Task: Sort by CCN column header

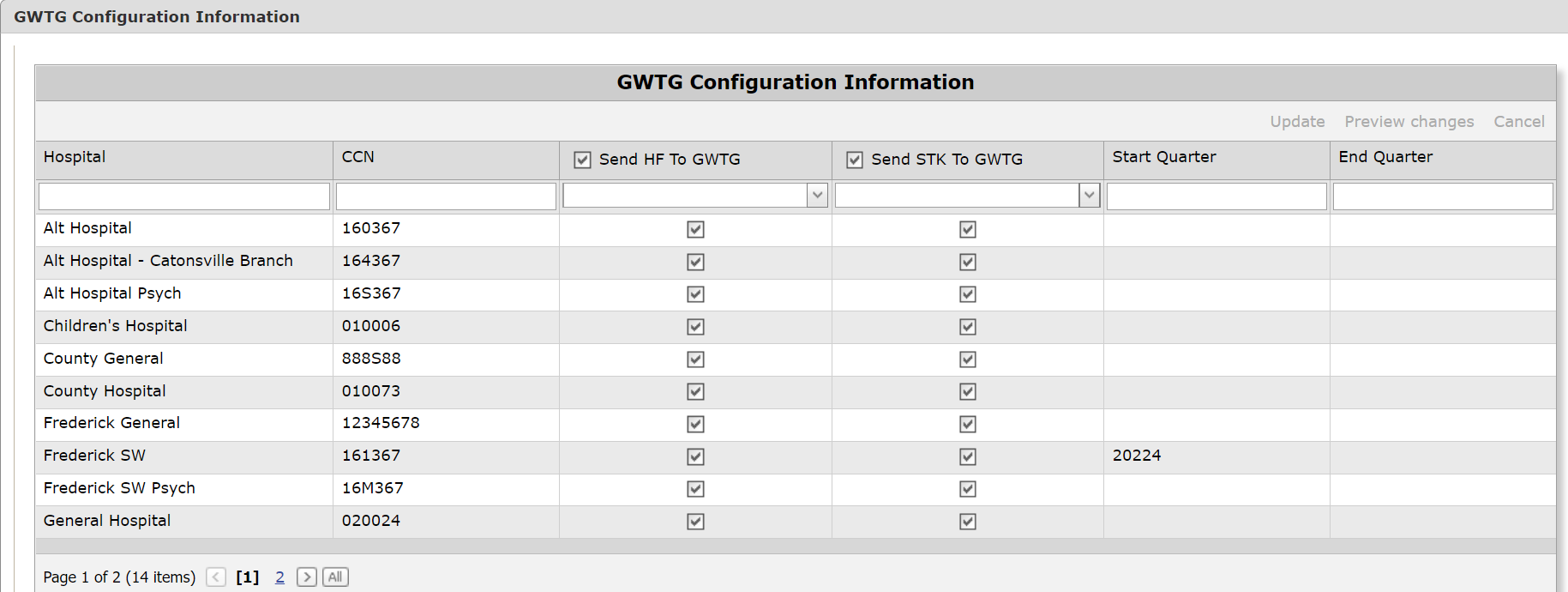Action: click(357, 157)
